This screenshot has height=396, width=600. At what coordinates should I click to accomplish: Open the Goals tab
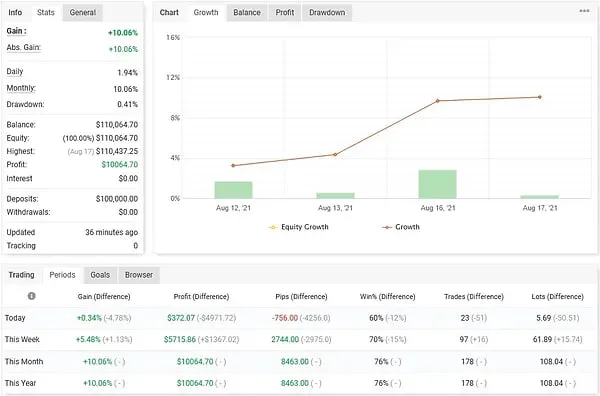click(100, 275)
